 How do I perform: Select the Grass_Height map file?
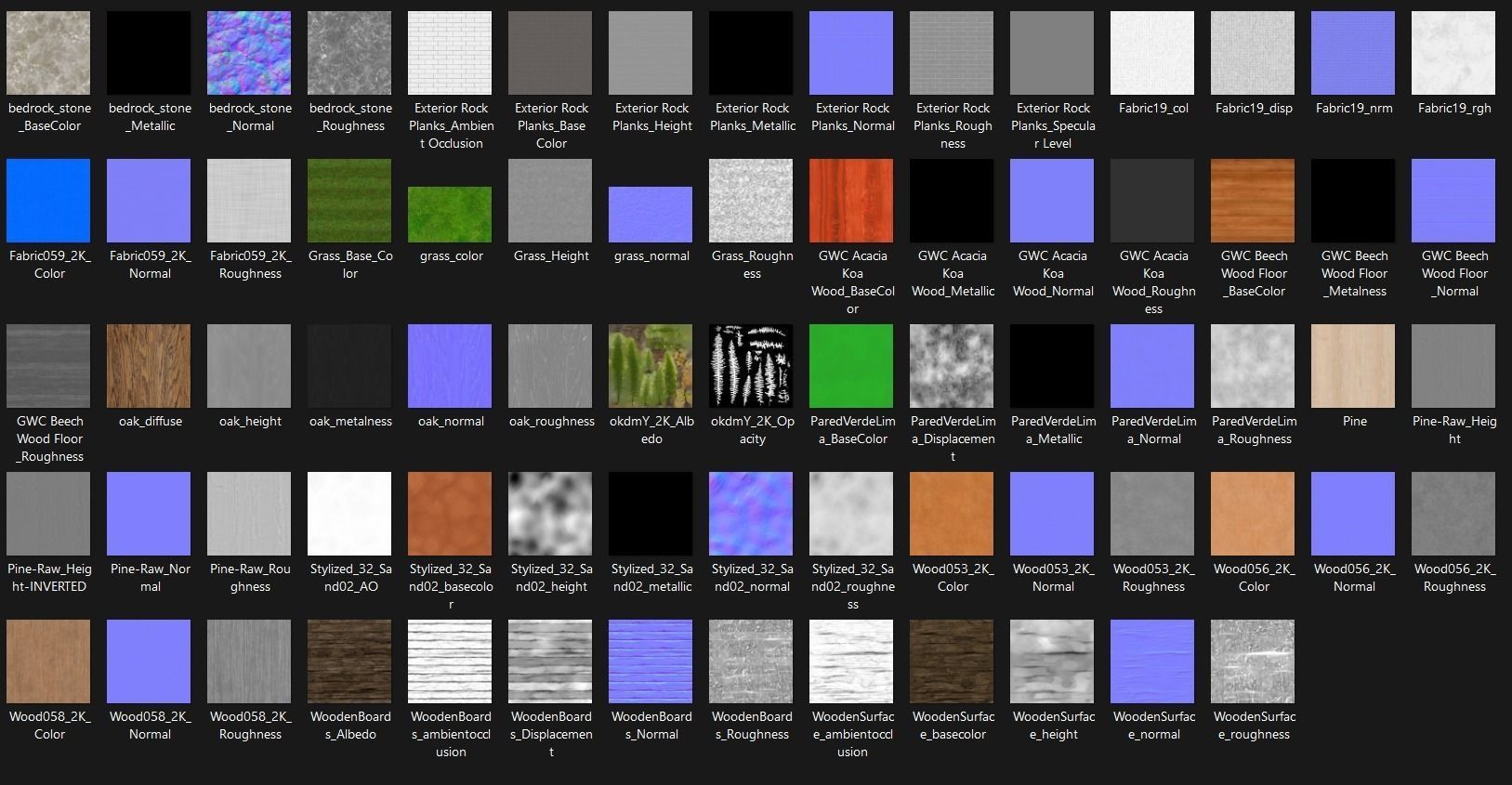[550, 201]
